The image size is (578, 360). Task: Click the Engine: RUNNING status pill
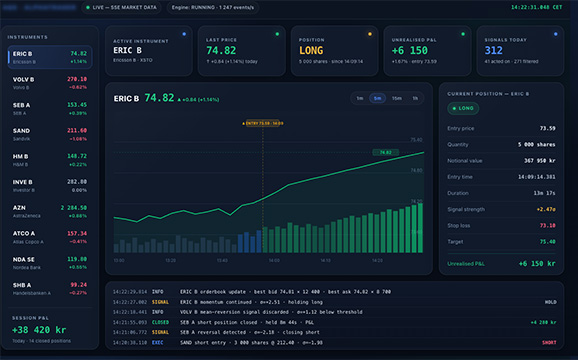(213, 7)
